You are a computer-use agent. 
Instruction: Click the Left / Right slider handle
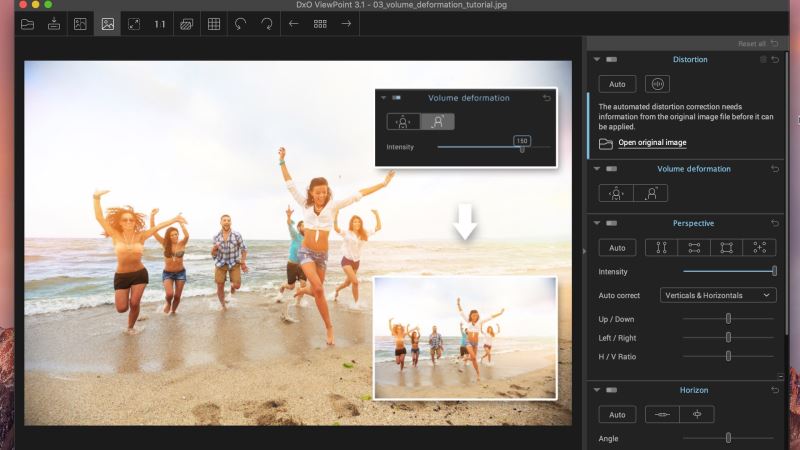point(729,338)
